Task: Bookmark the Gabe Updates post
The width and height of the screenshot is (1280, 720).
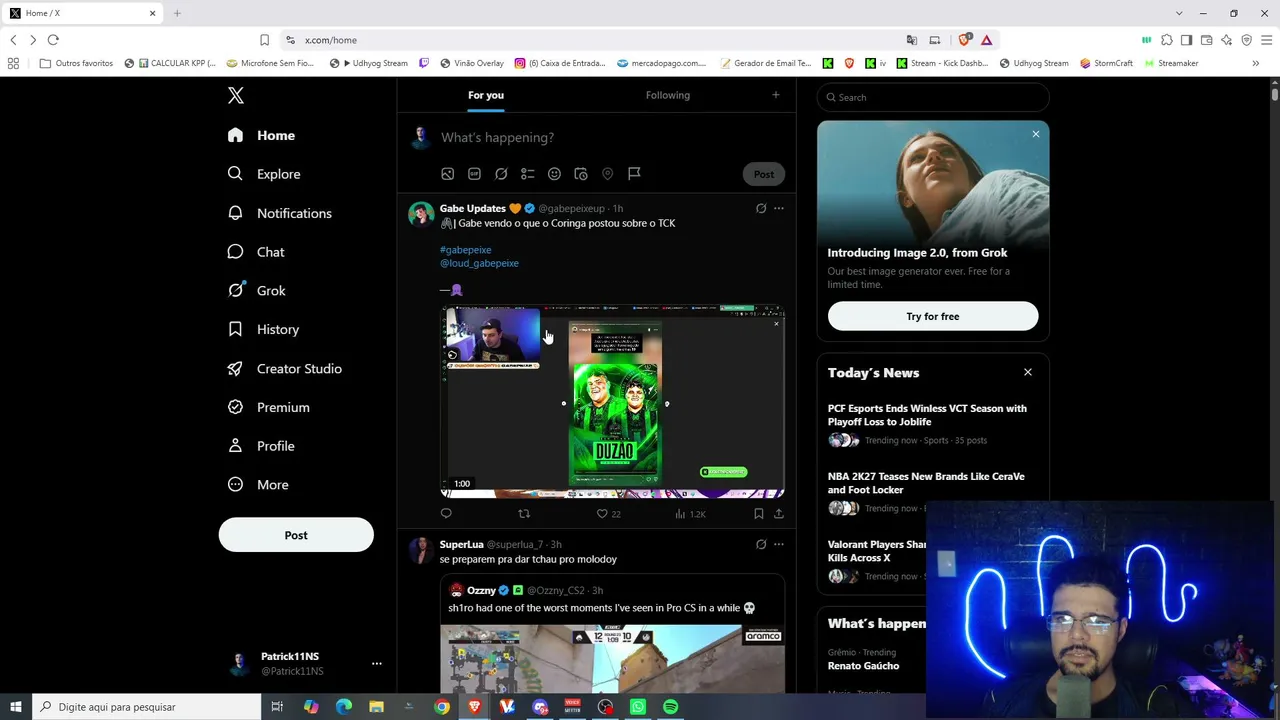Action: (x=759, y=514)
